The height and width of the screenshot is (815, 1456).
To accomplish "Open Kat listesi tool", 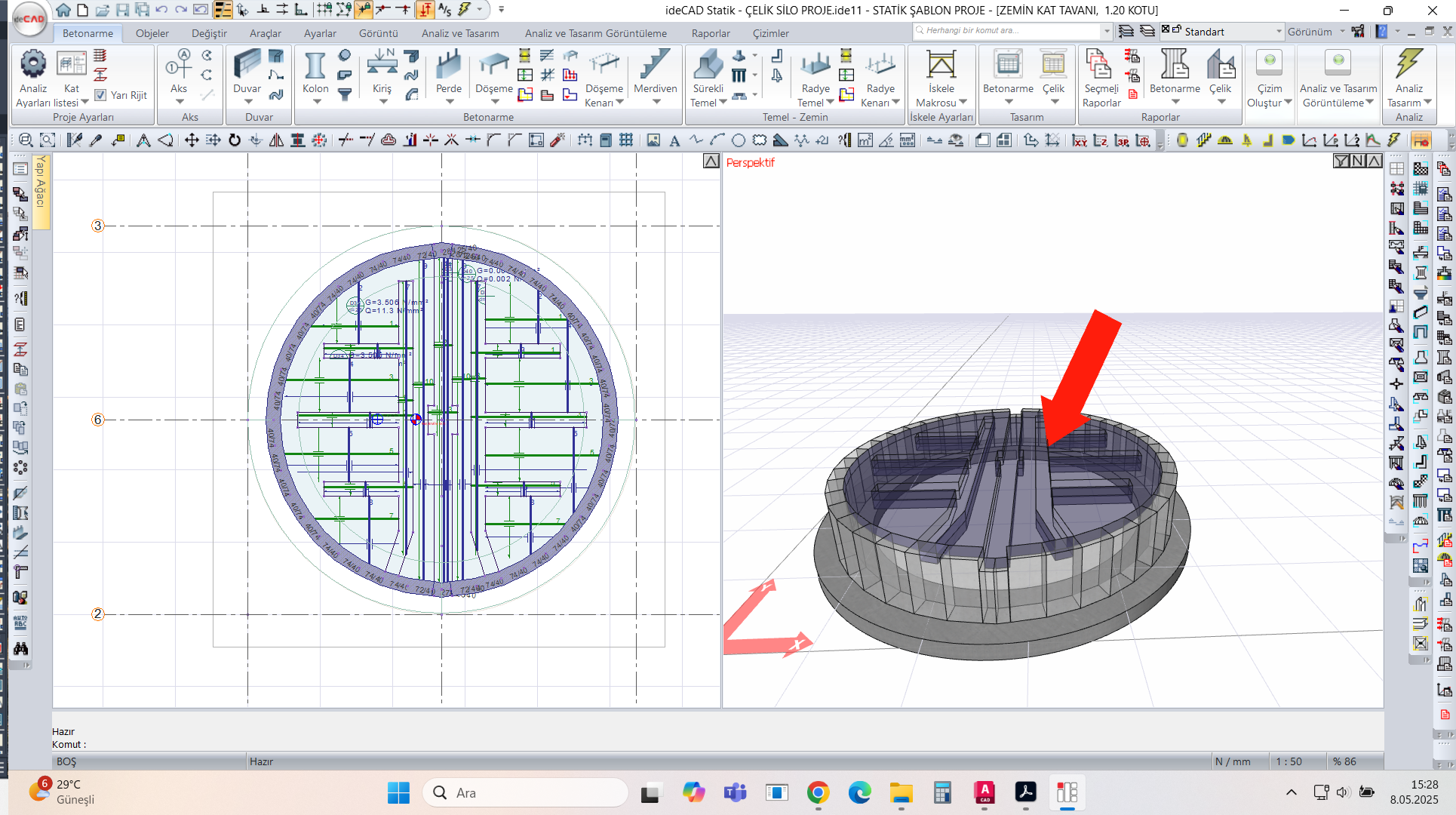I will (x=72, y=63).
